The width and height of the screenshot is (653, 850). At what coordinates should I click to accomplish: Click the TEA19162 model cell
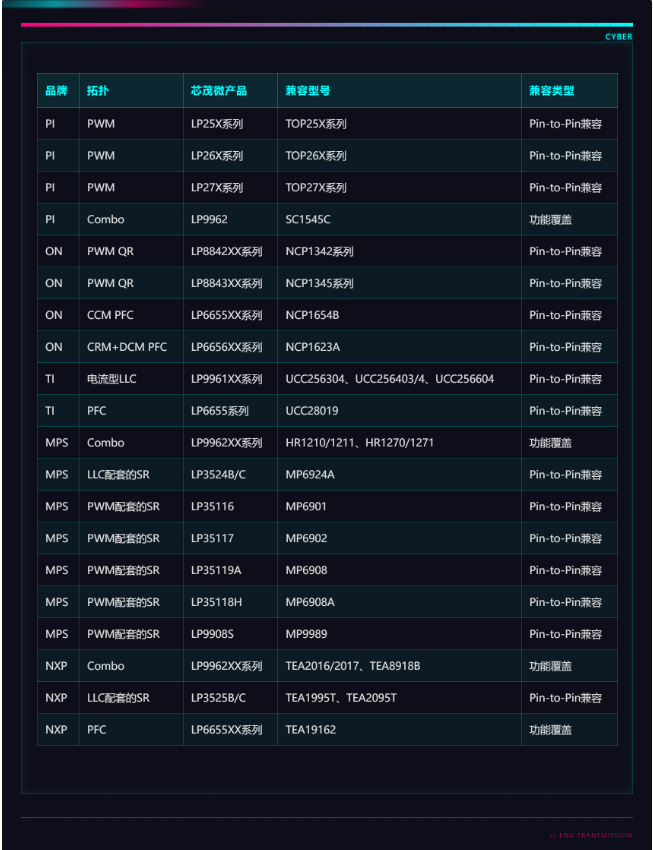(311, 729)
